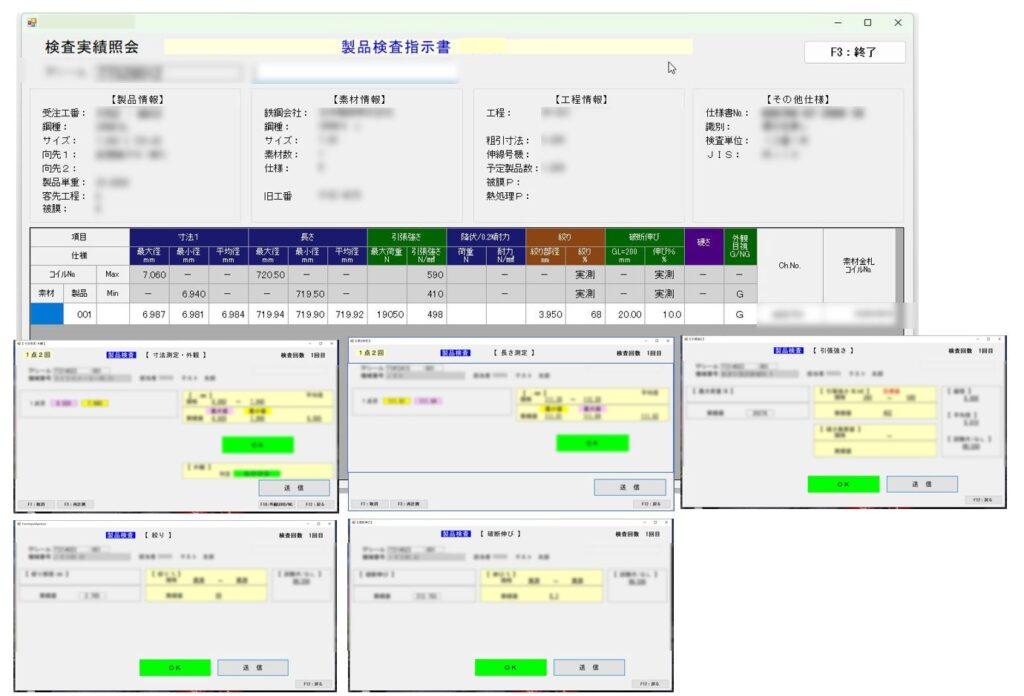The height and width of the screenshot is (696, 1024).
Task: Click F12 戻る in the 絞り window
Action: pos(315,684)
